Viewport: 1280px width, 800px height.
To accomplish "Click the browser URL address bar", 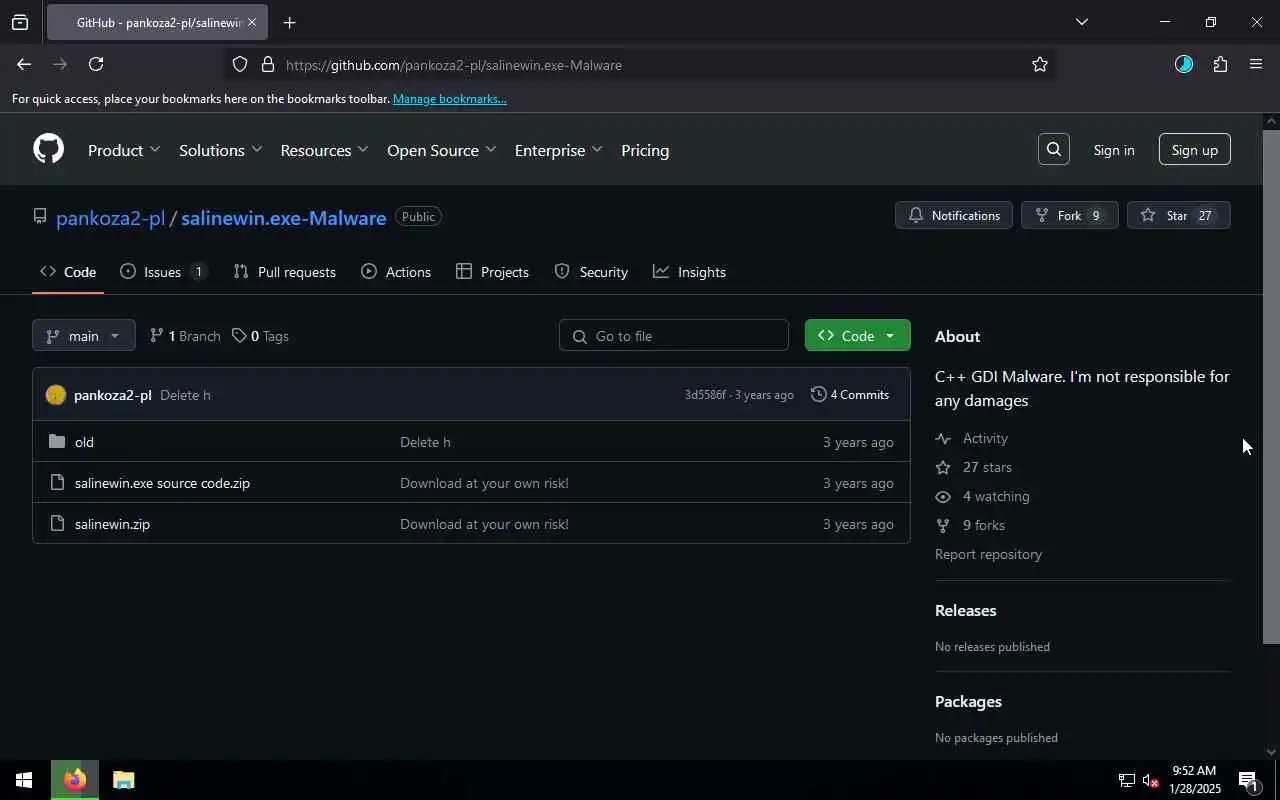I will (x=640, y=65).
